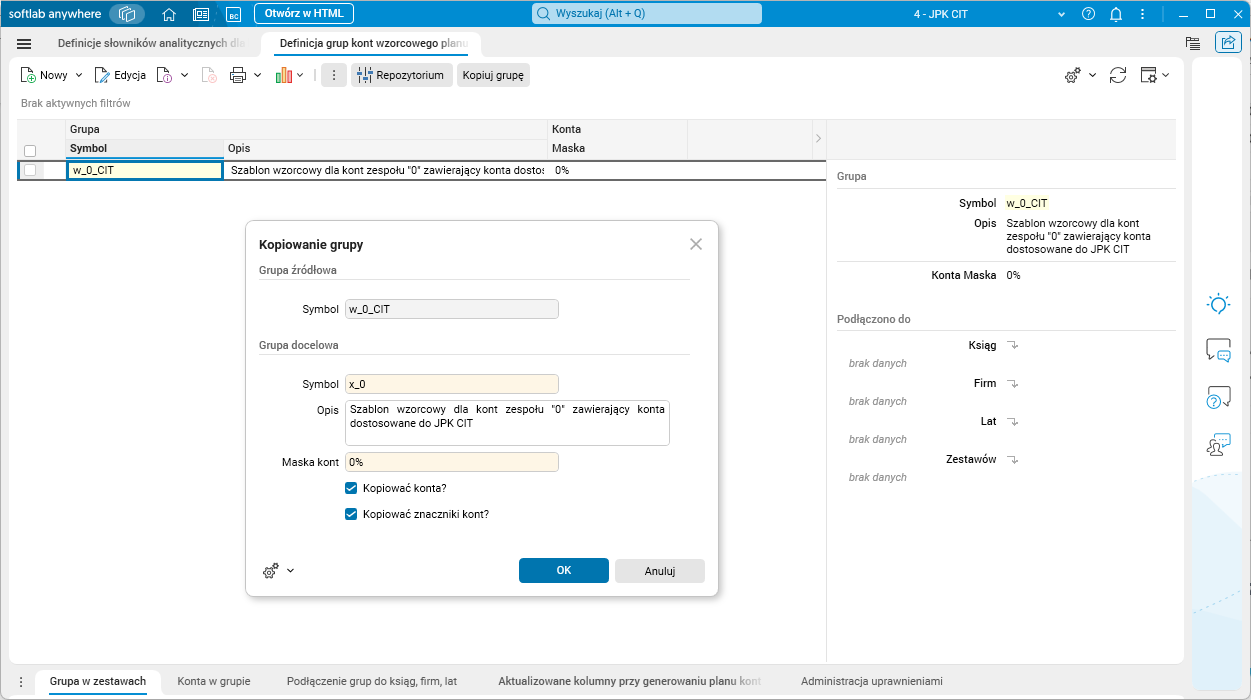Expand the chart dropdown arrow
Image resolution: width=1251 pixels, height=700 pixels.
coord(300,75)
